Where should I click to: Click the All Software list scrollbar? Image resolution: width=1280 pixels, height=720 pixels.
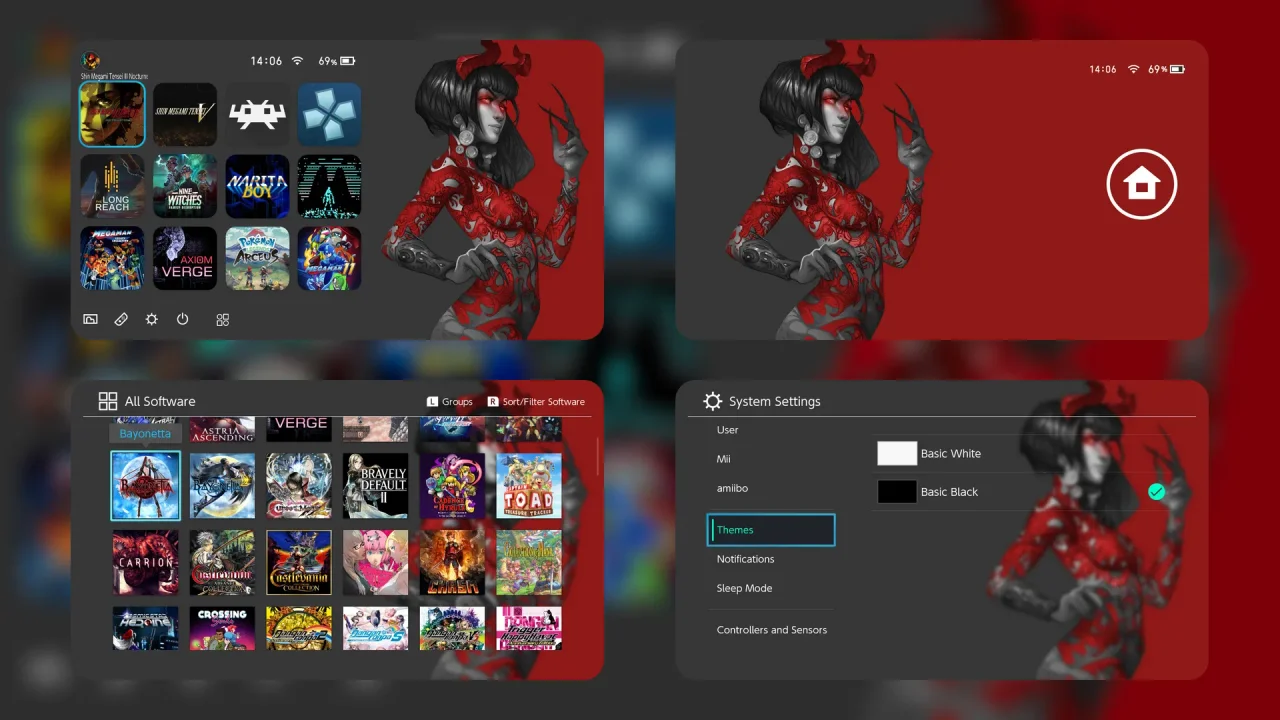[x=597, y=456]
